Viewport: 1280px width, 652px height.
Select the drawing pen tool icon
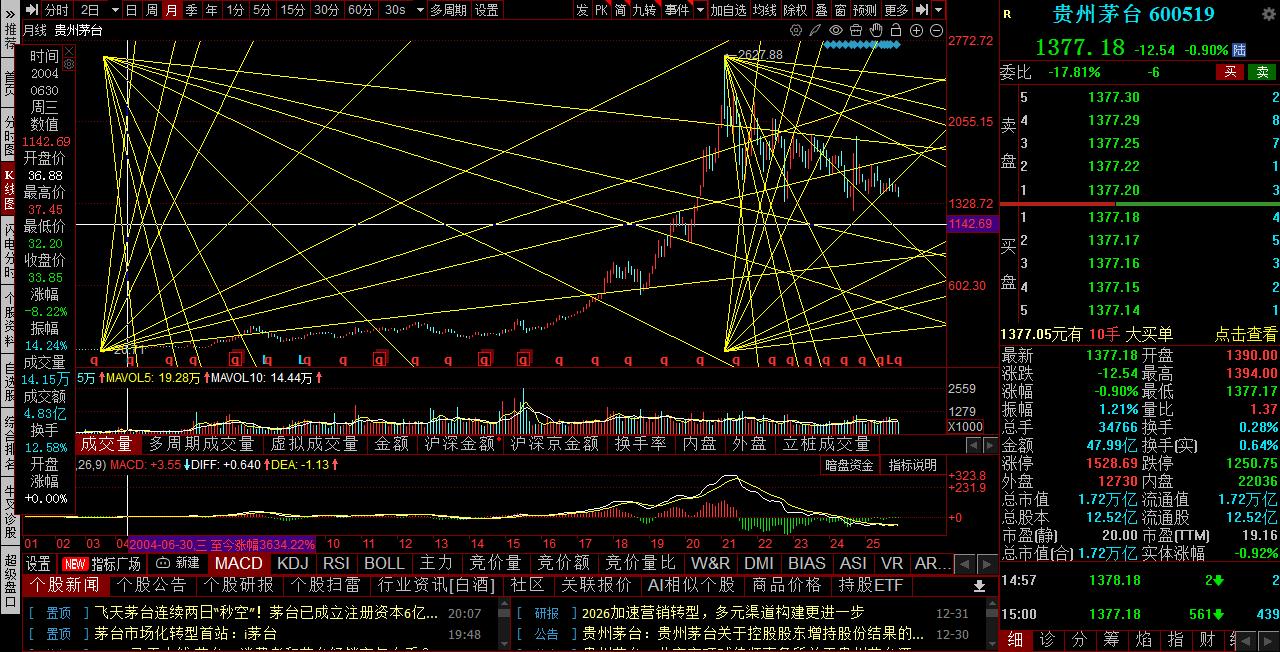tap(816, 31)
